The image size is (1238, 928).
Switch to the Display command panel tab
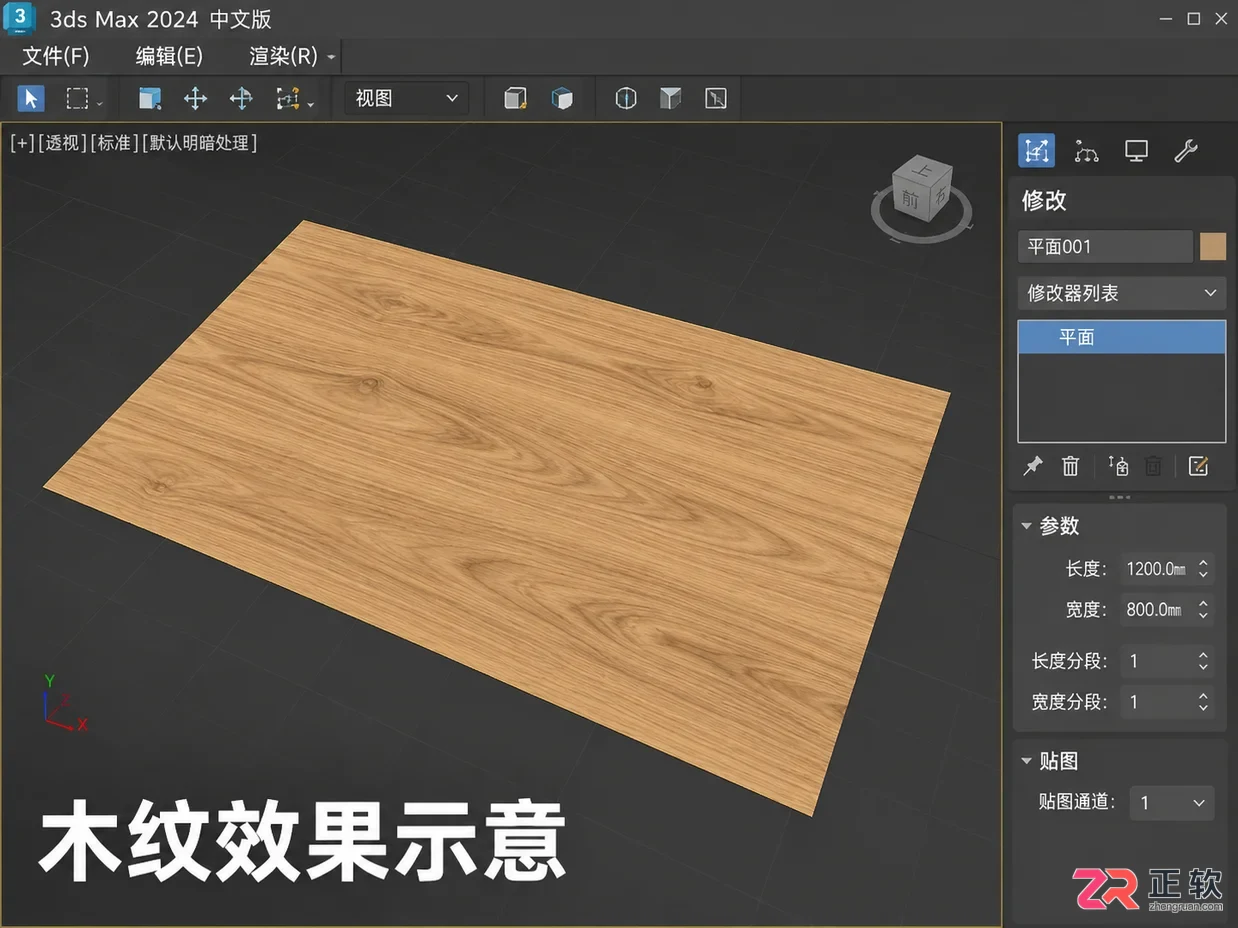(x=1136, y=151)
